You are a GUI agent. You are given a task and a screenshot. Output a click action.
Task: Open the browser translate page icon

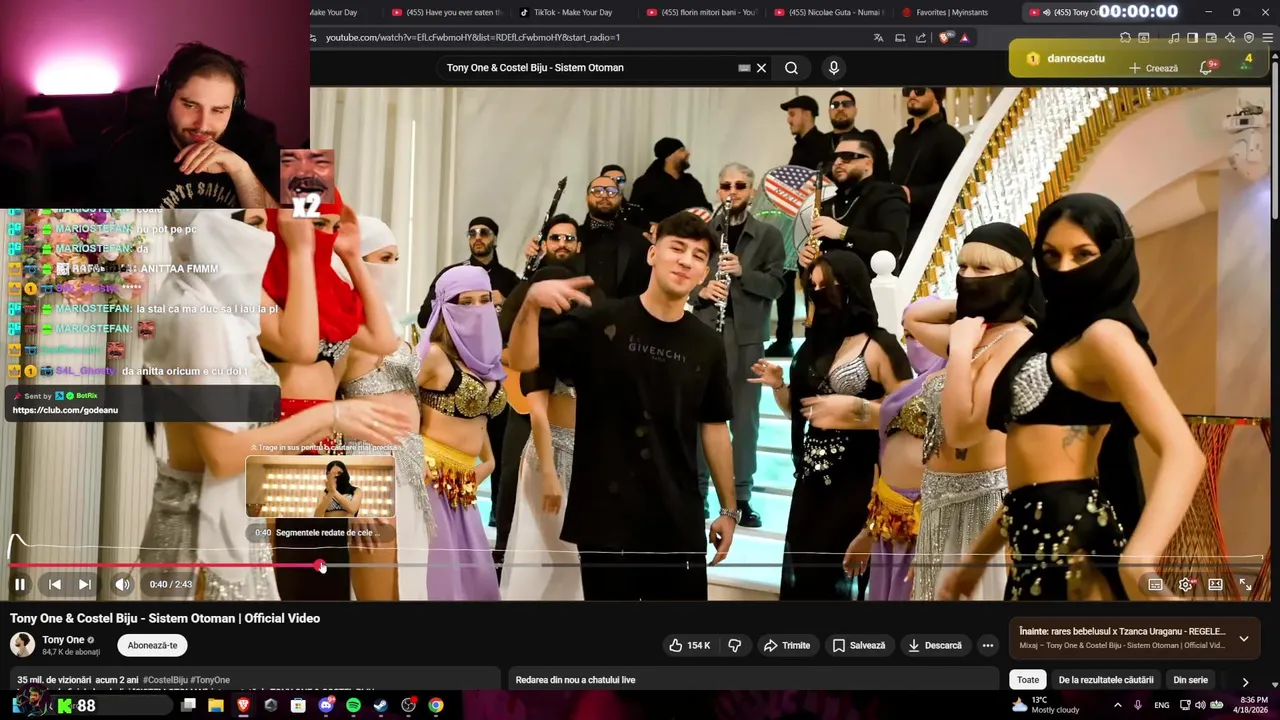878,38
